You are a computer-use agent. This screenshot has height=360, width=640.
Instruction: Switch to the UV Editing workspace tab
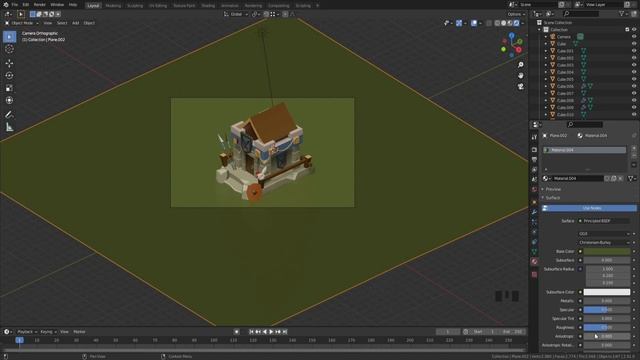158,6
